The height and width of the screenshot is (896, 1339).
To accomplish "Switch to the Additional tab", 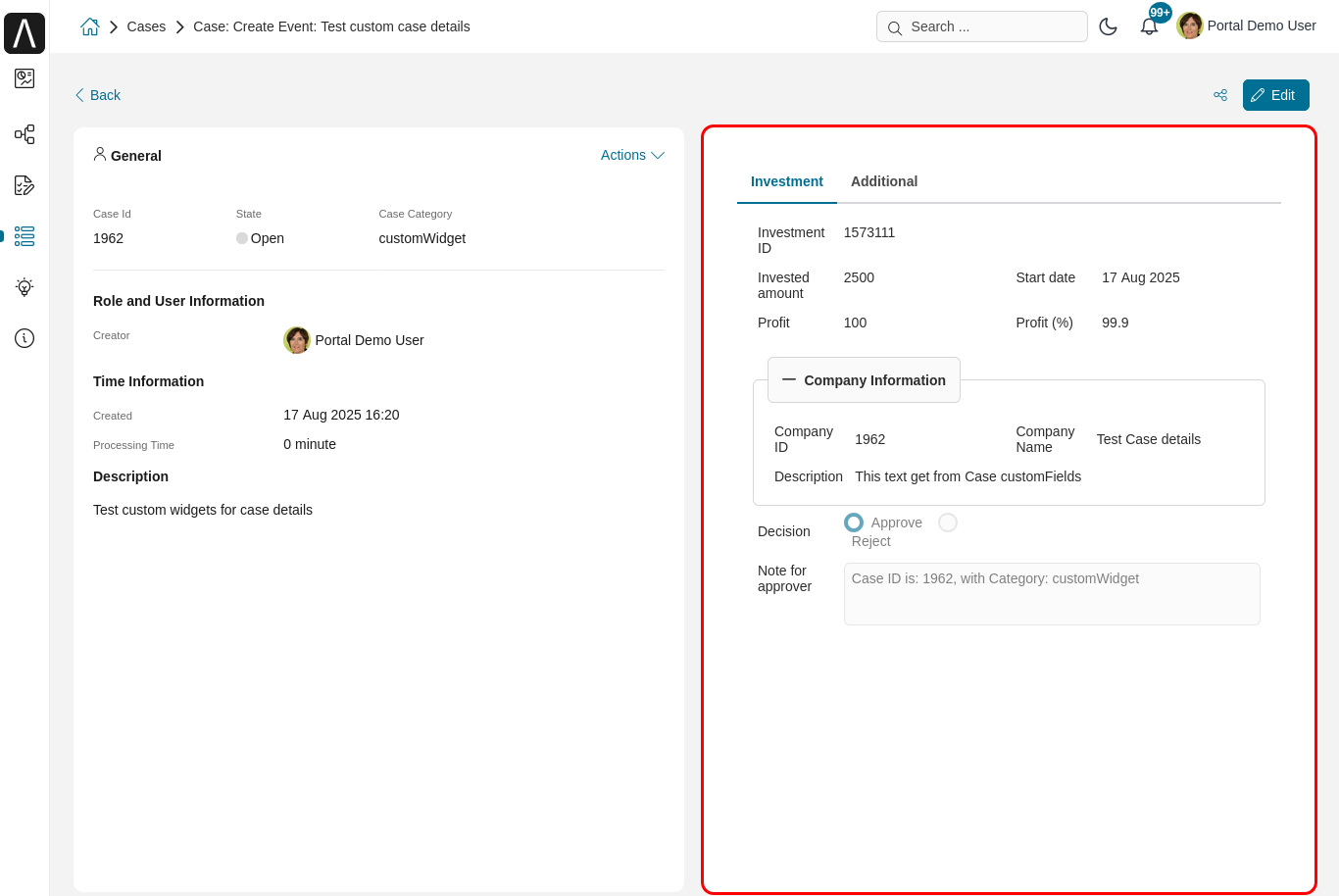I will [x=884, y=181].
